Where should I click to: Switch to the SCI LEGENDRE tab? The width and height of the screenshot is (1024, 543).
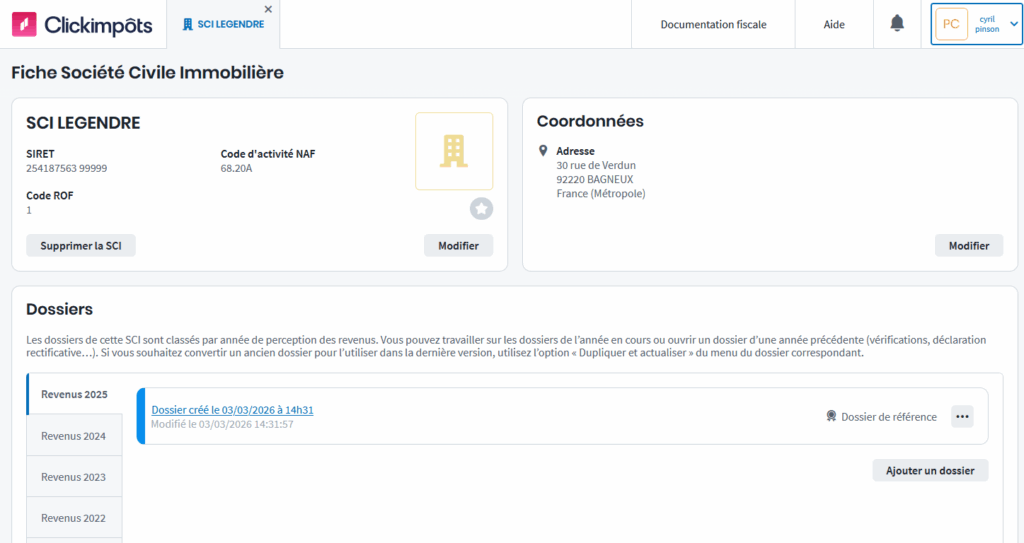[x=223, y=24]
